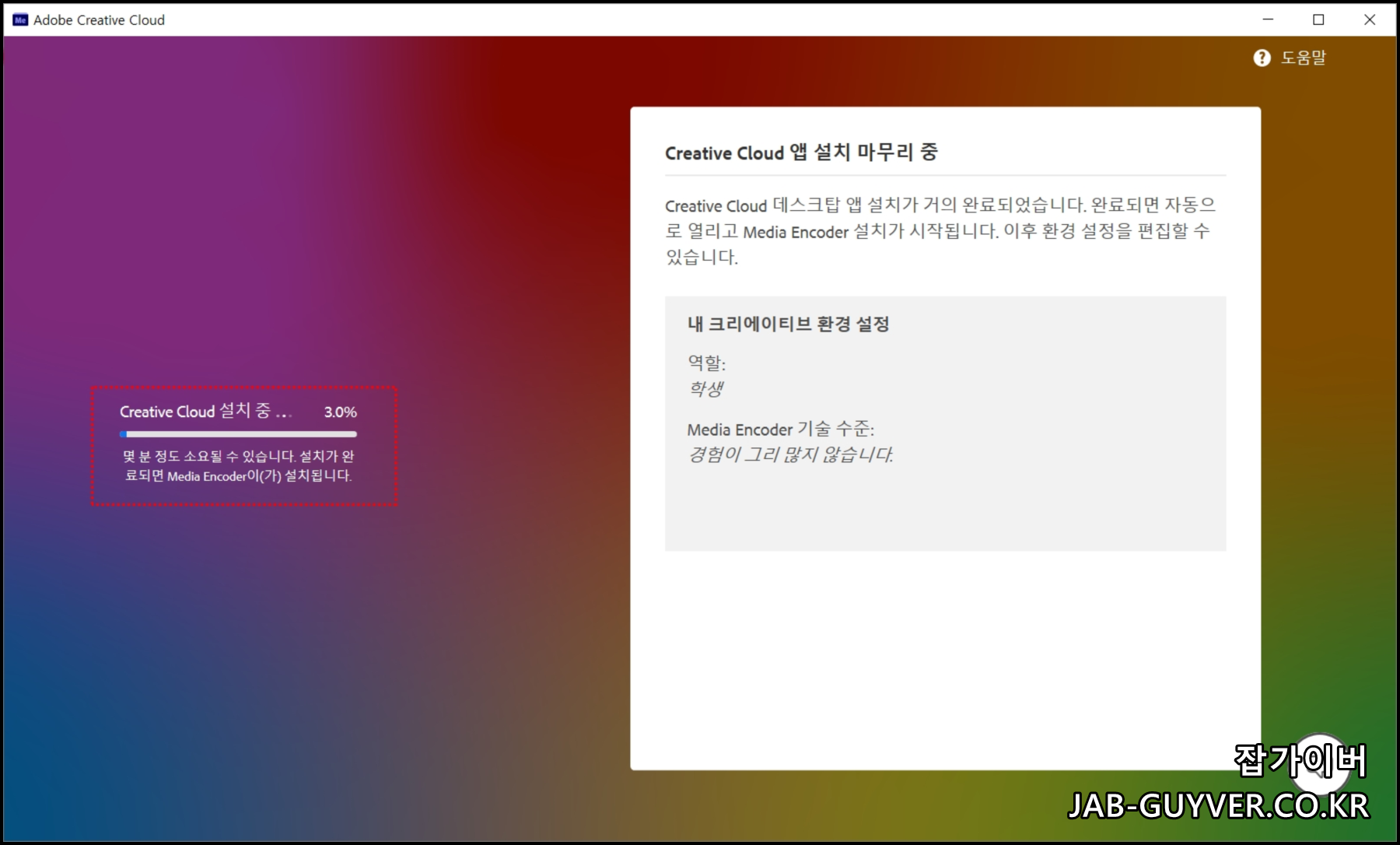The height and width of the screenshot is (845, 1400).
Task: Click the question mark help icon
Action: 1262,58
